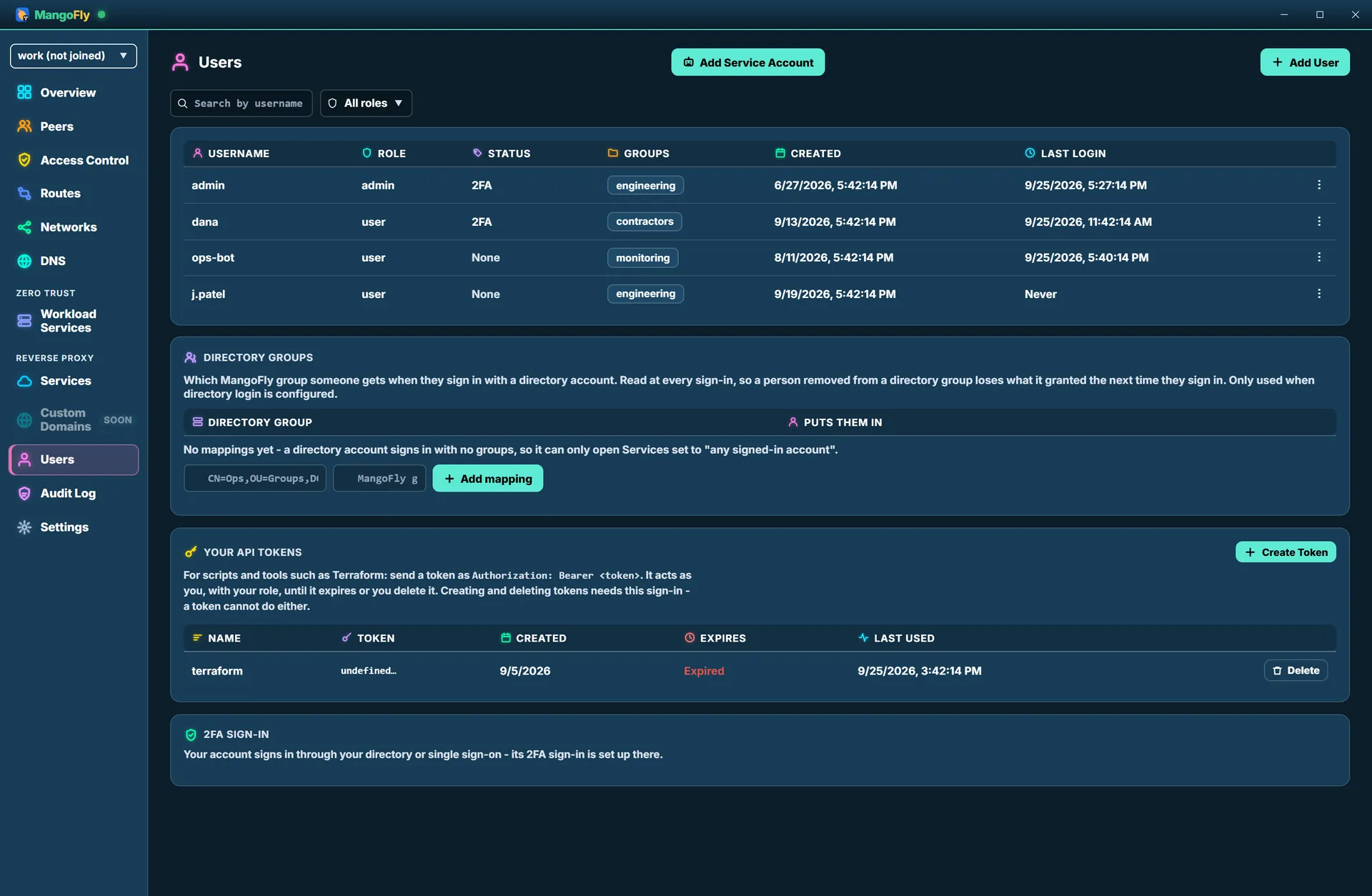The width and height of the screenshot is (1372, 896).
Task: Click the EXPIRES column header
Action: (715, 638)
